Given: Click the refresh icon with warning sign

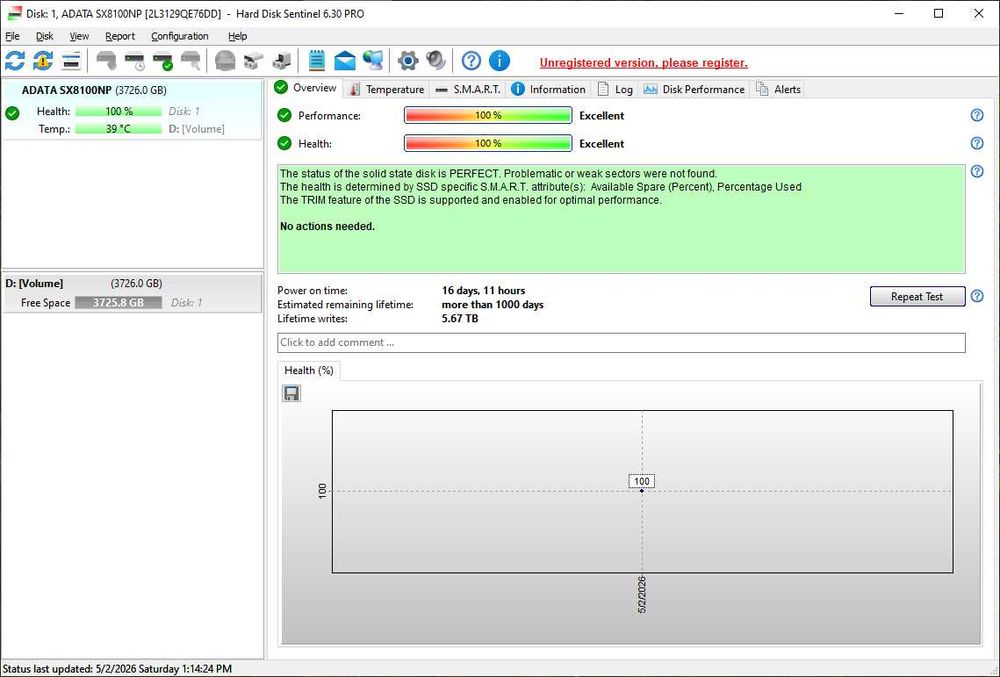Looking at the screenshot, I should pos(43,61).
